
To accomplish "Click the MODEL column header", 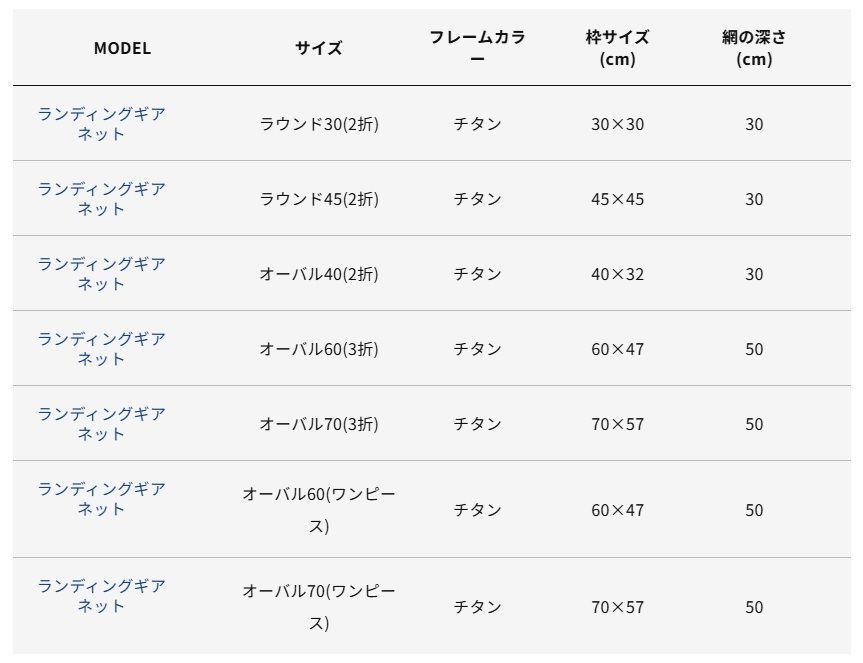I will 122,48.
